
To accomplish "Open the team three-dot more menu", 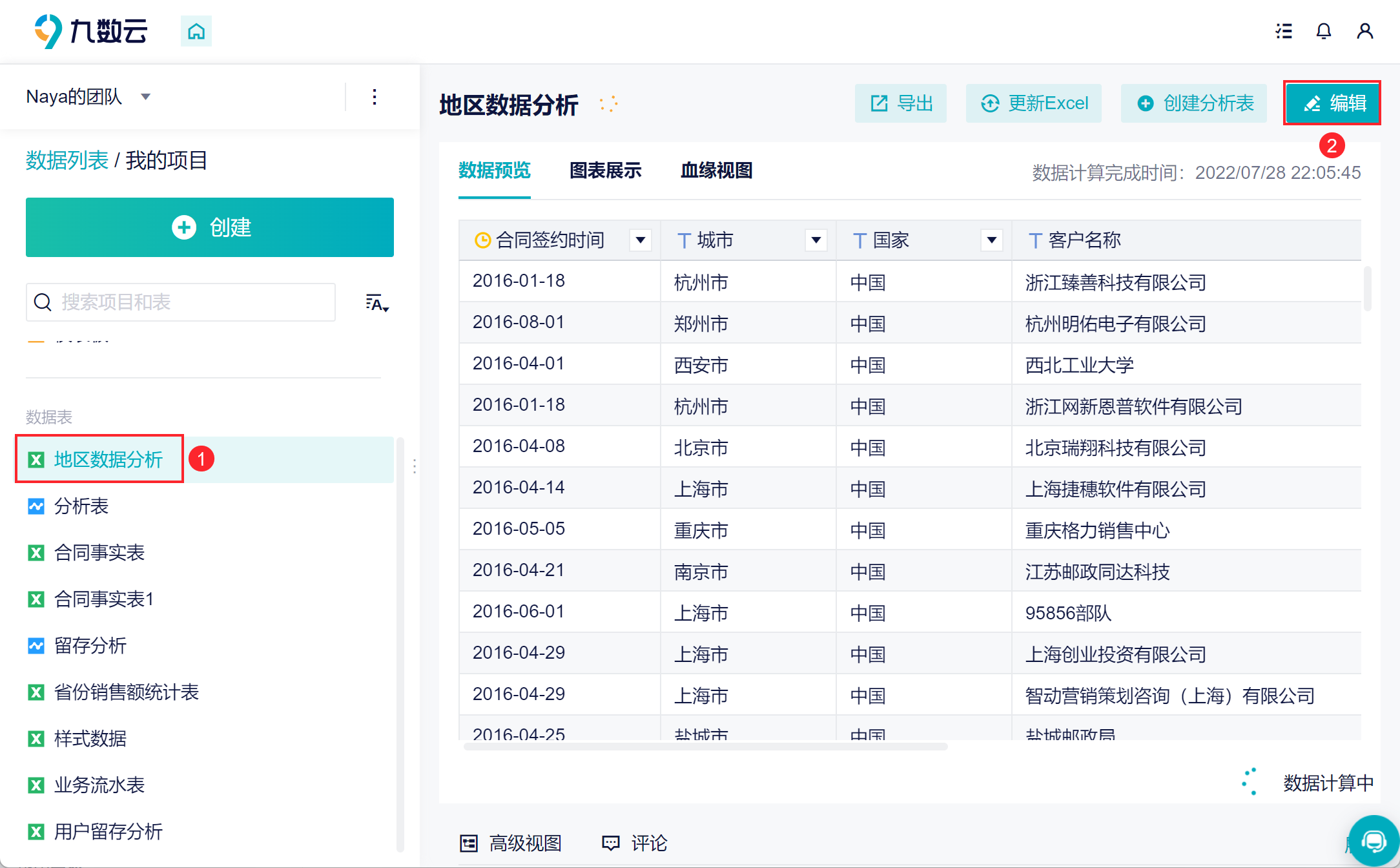I will click(375, 98).
